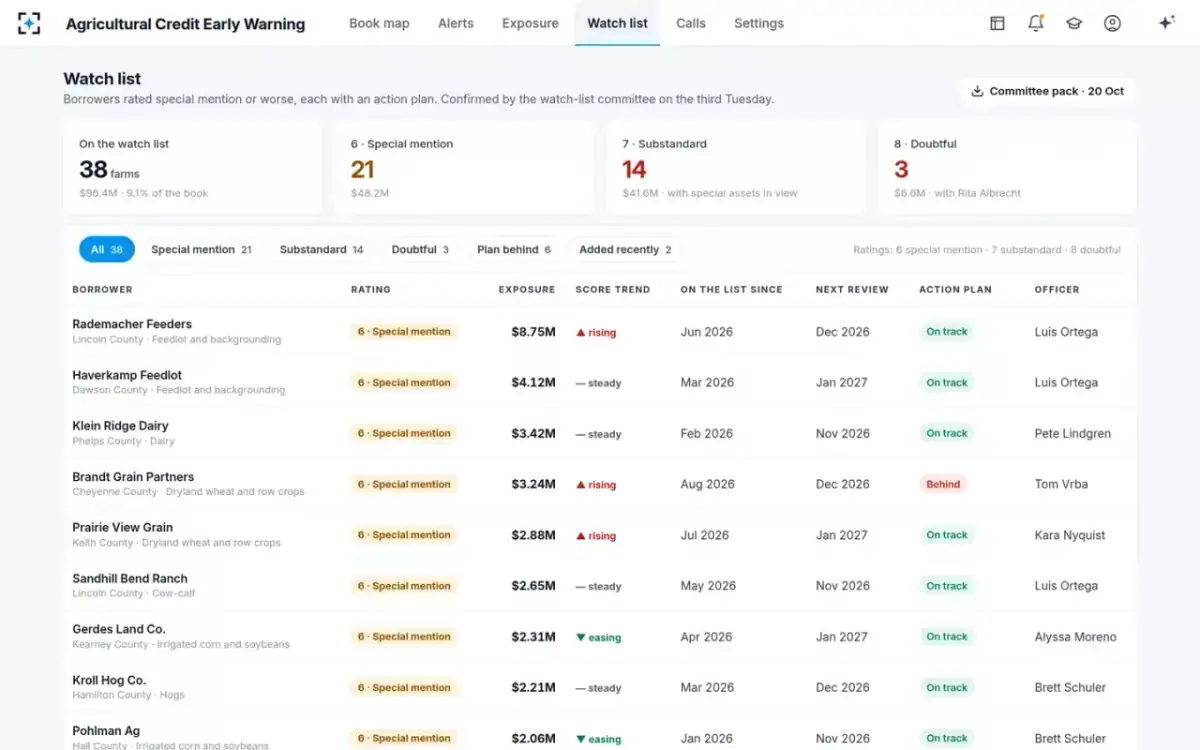Open the layout panel icon
The height and width of the screenshot is (750, 1200).
click(x=997, y=23)
